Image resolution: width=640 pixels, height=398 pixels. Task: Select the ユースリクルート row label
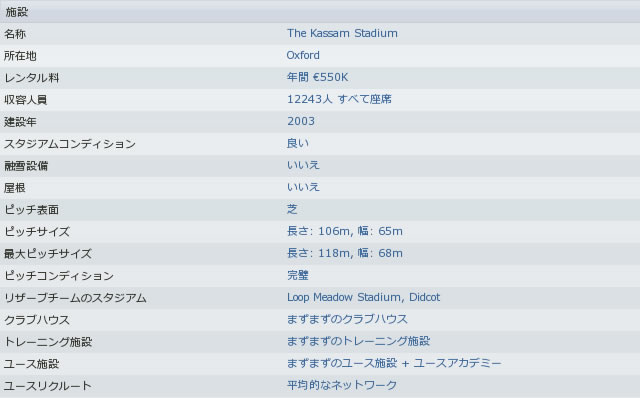click(x=48, y=386)
